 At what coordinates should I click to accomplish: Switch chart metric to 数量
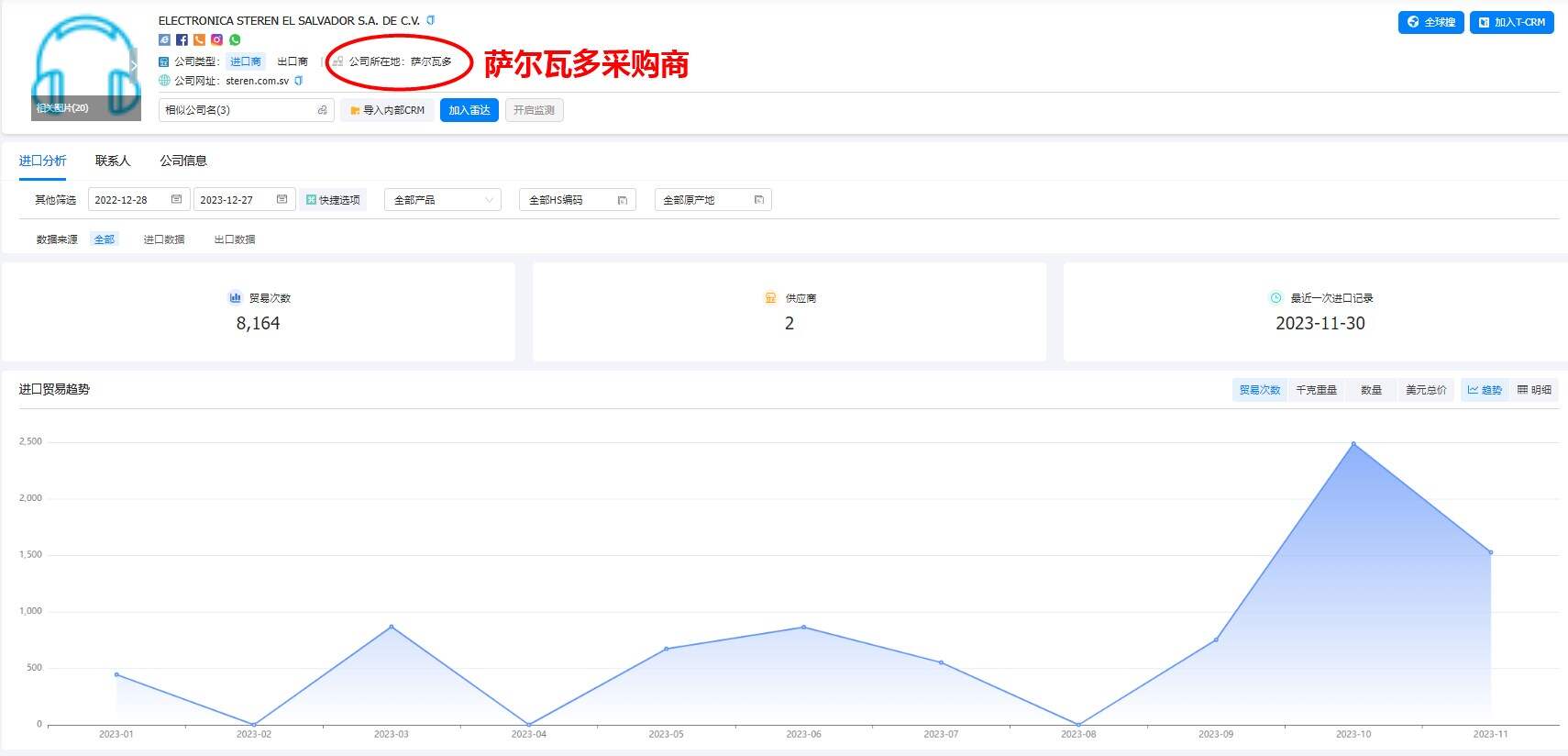[1371, 390]
